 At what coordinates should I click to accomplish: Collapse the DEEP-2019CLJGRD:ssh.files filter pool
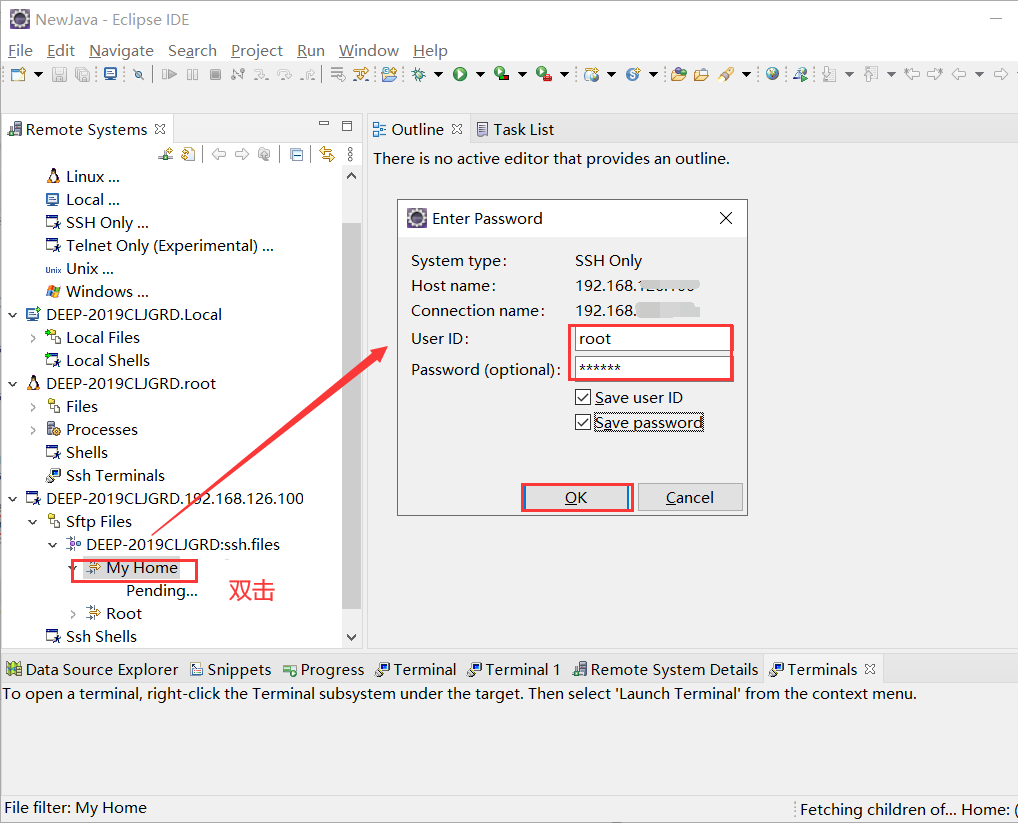coord(53,545)
